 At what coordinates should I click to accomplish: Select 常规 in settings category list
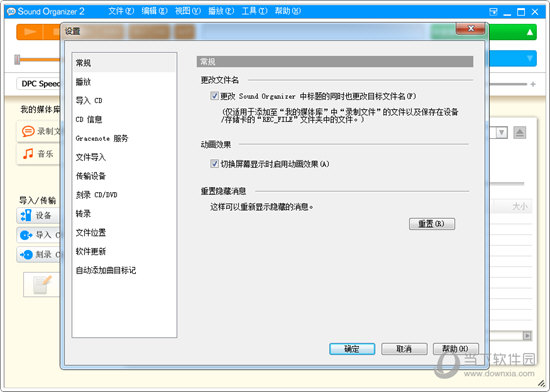pyautogui.click(x=123, y=63)
